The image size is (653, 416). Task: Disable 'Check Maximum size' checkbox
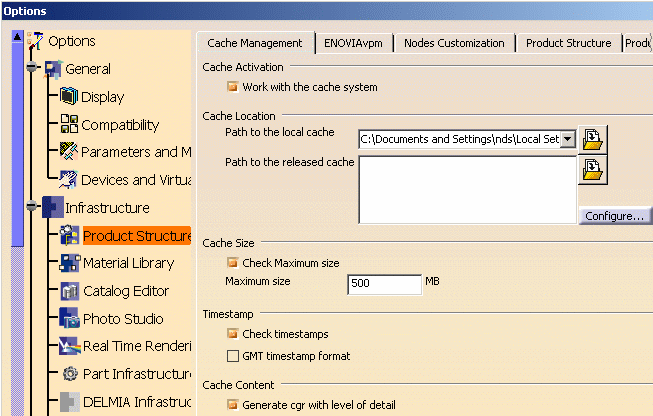coord(233,263)
